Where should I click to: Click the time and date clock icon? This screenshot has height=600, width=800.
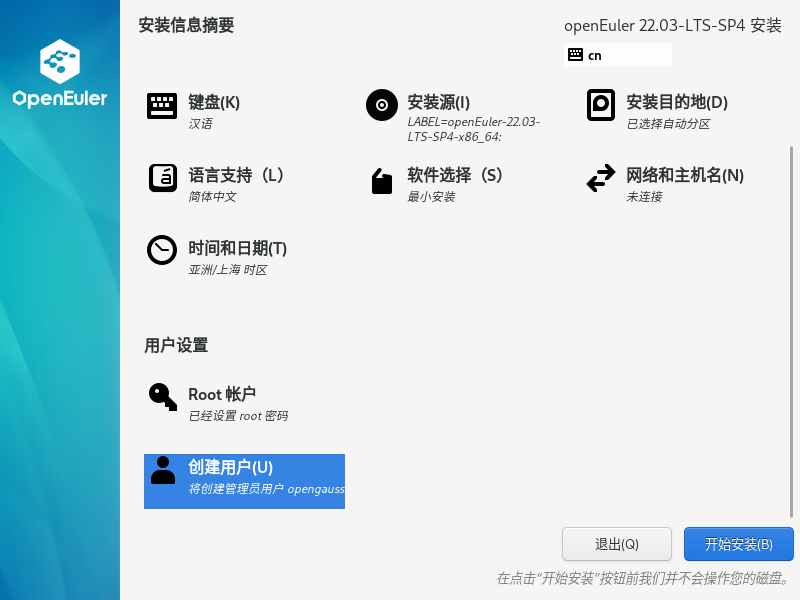(x=162, y=250)
